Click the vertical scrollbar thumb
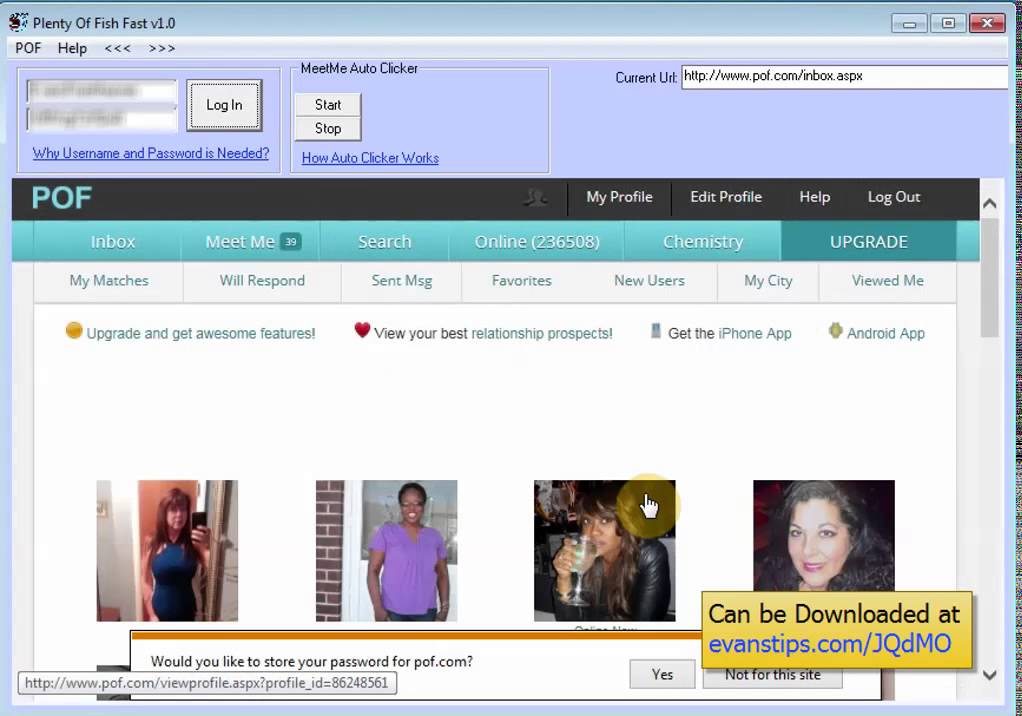Image resolution: width=1022 pixels, height=716 pixels. tap(989, 278)
